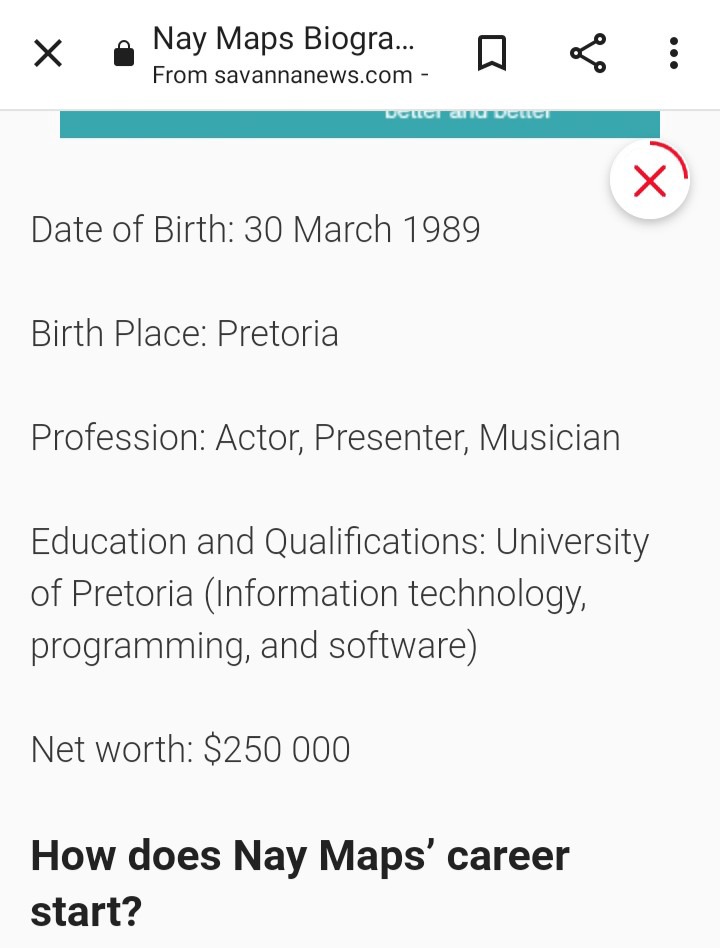Dismiss ad with the red X button
Screen dimensions: 720x948
tap(650, 180)
